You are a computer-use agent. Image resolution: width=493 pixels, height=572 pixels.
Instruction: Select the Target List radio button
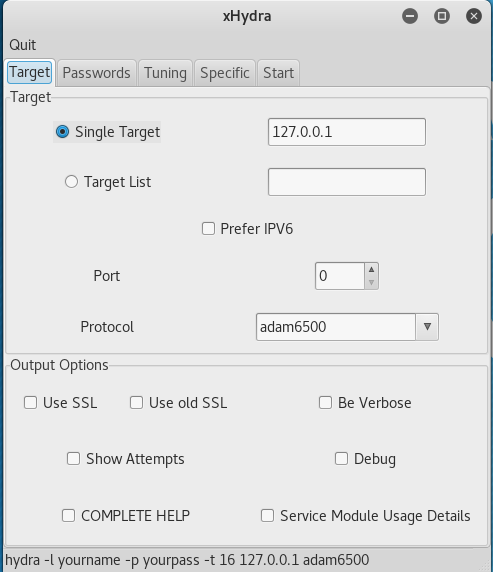point(71,181)
